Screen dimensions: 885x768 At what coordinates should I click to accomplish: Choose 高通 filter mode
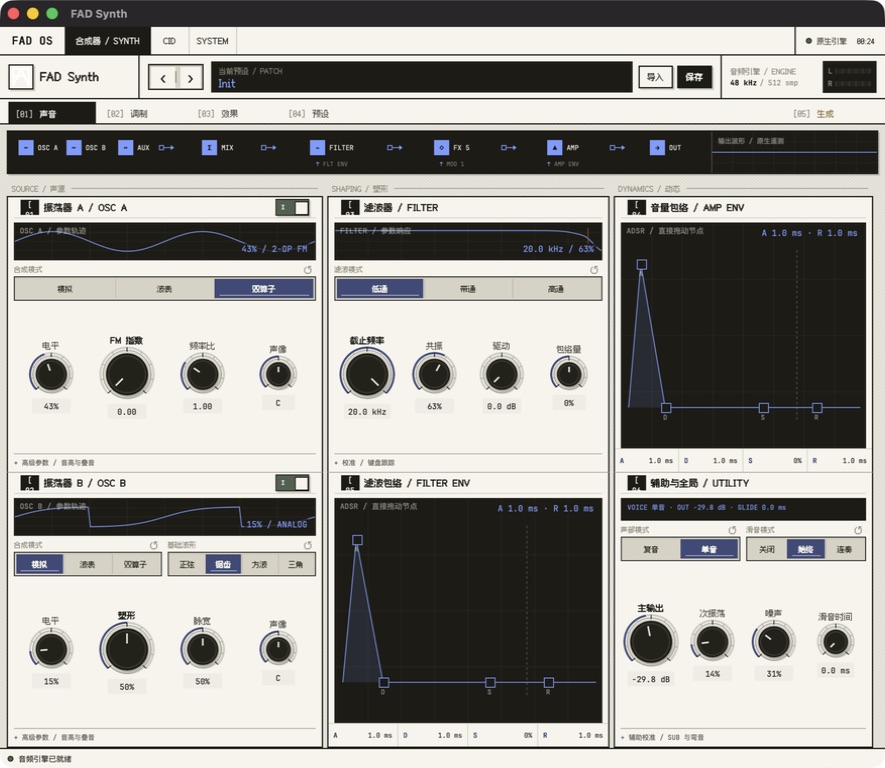click(557, 289)
